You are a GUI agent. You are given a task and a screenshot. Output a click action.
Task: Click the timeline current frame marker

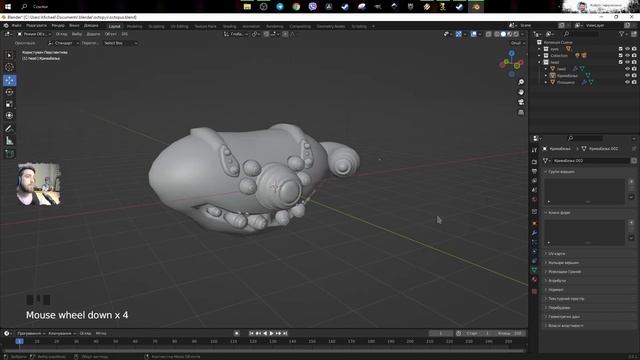tap(19, 341)
